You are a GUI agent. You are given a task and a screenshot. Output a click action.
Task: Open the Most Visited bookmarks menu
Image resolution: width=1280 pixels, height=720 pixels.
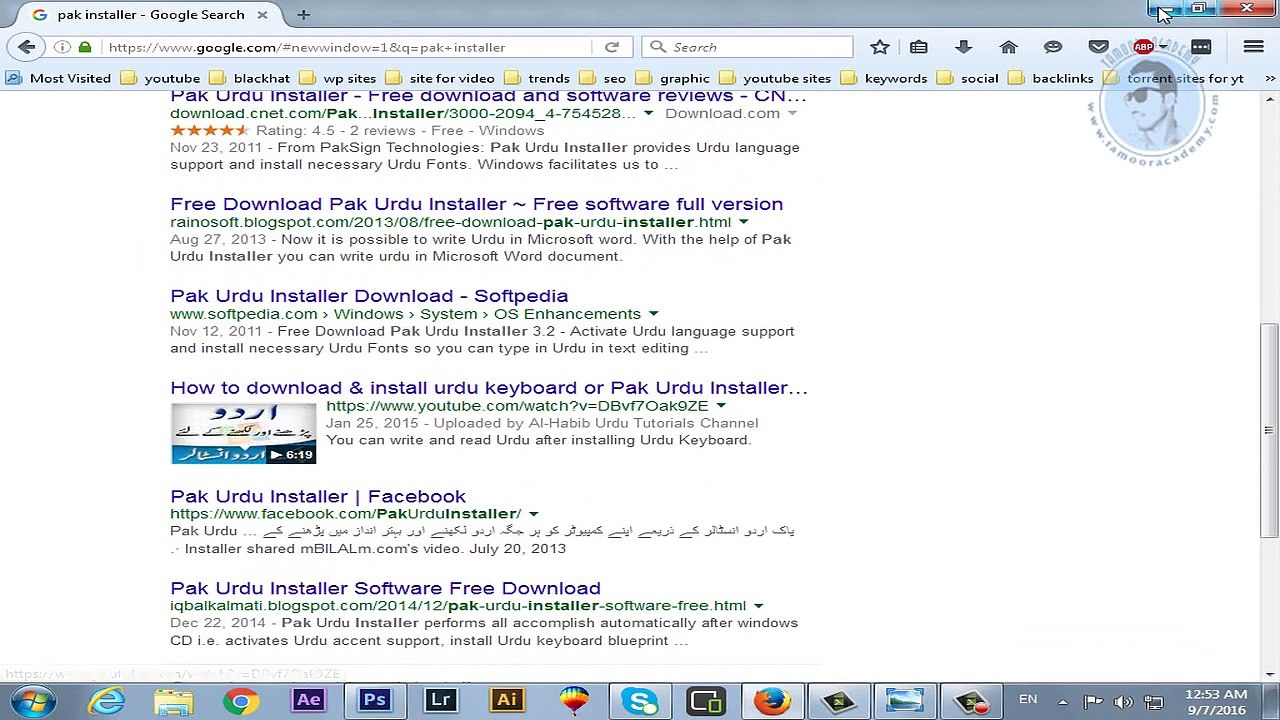(60, 78)
